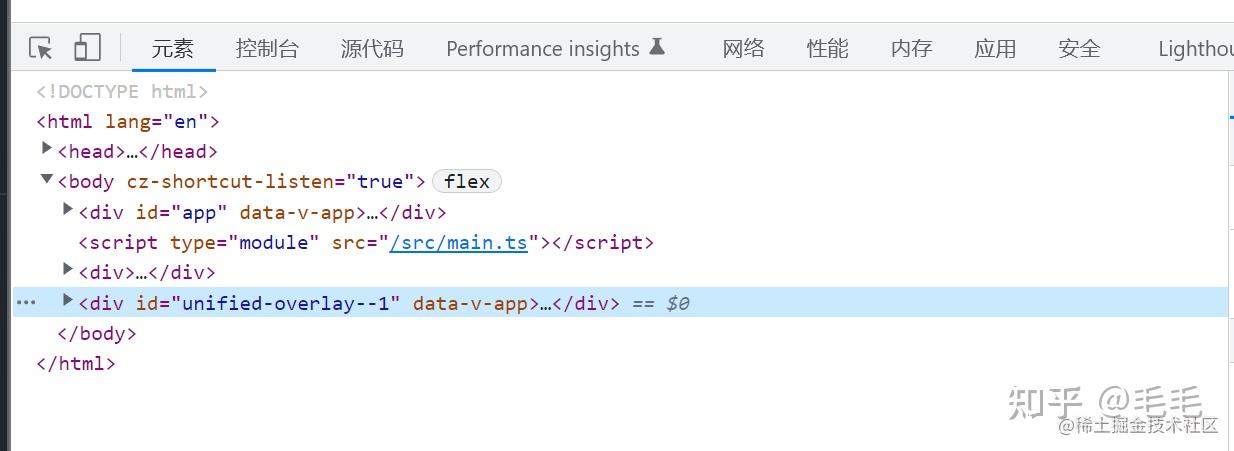Activate the inspect element picker icon
This screenshot has width=1234, height=451.
pyautogui.click(x=40, y=47)
